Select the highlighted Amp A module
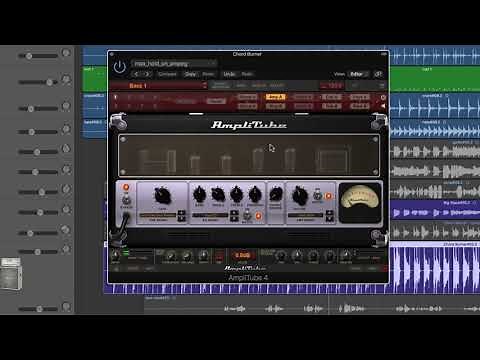 275,97
